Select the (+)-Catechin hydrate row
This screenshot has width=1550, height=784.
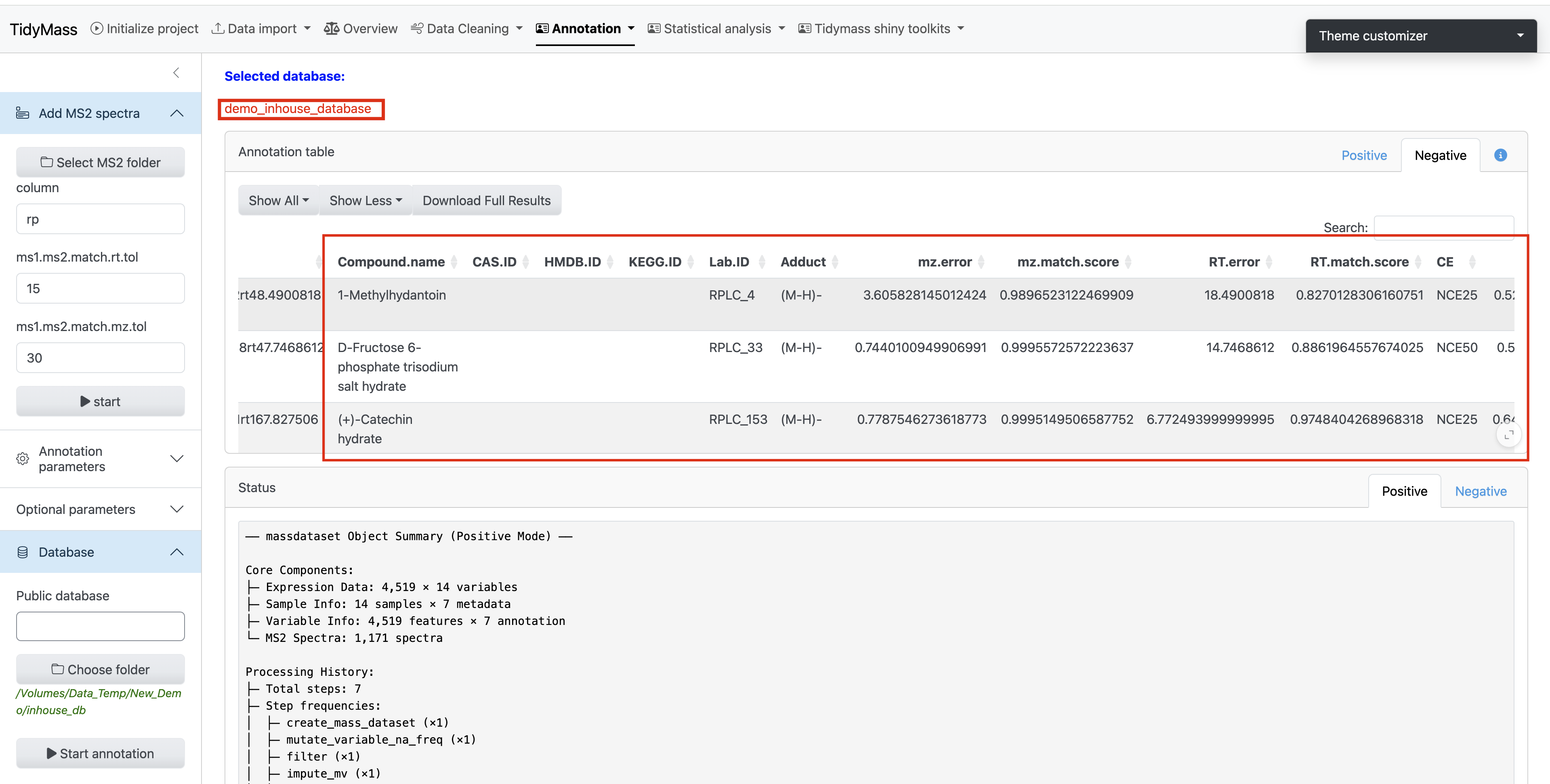point(876,428)
